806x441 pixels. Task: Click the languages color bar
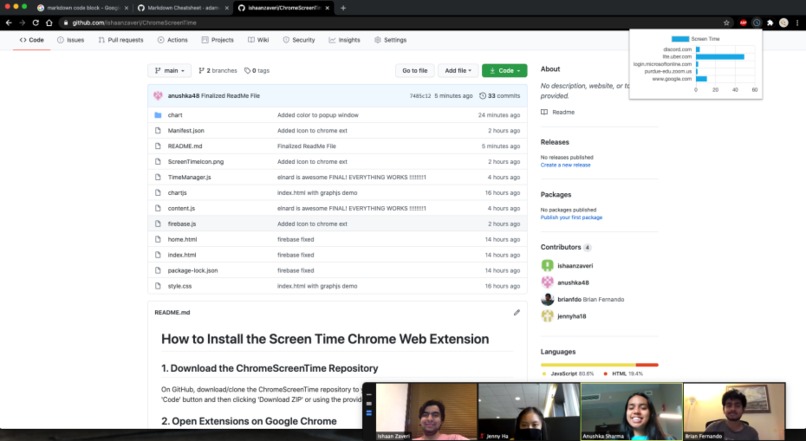pyautogui.click(x=599, y=365)
